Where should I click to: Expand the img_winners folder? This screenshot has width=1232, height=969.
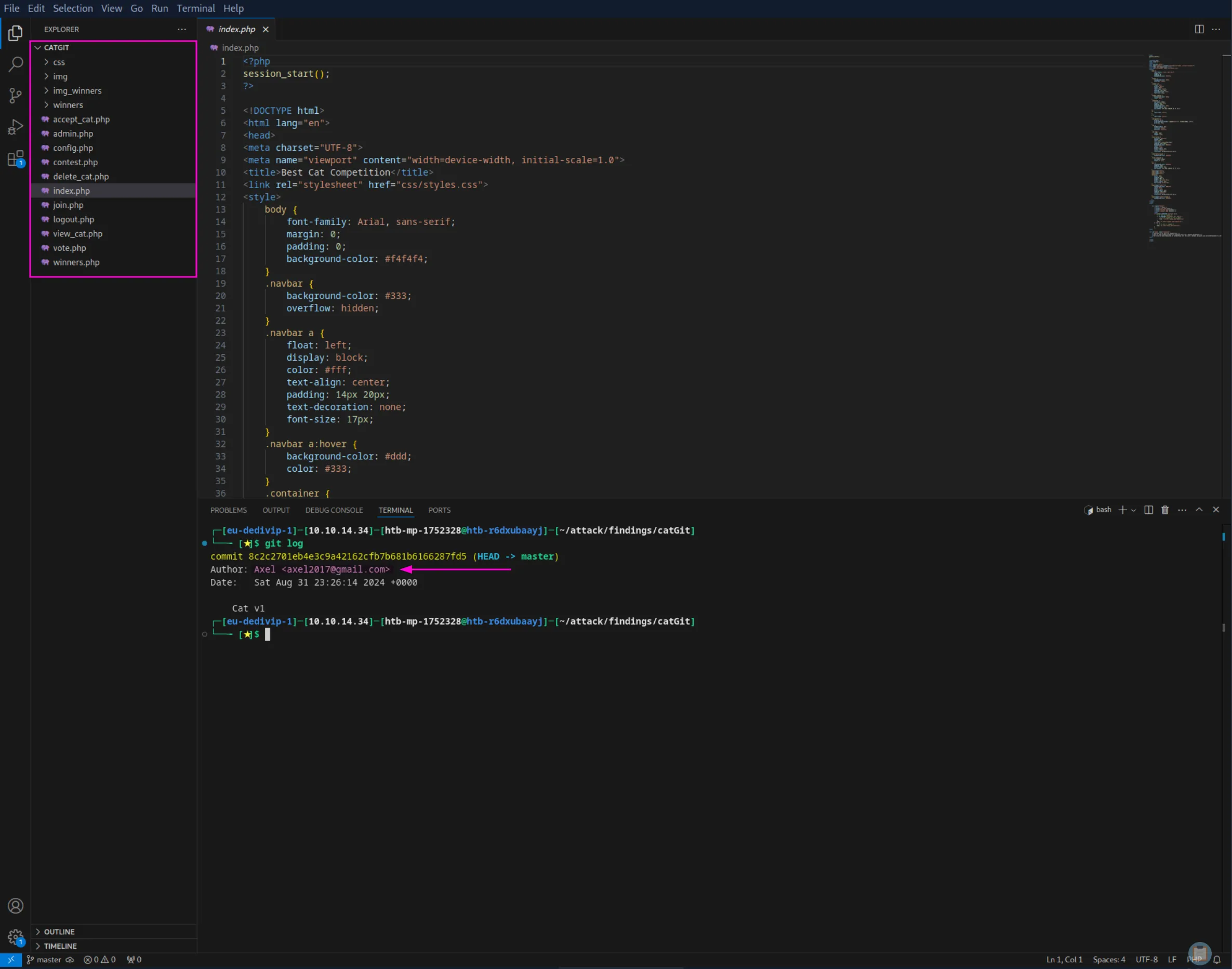click(x=113, y=91)
